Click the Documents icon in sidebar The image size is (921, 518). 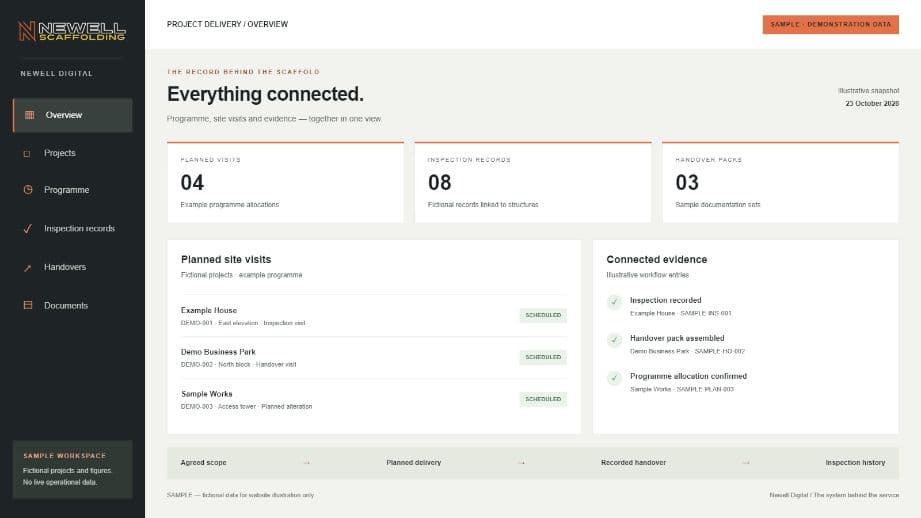(x=28, y=305)
